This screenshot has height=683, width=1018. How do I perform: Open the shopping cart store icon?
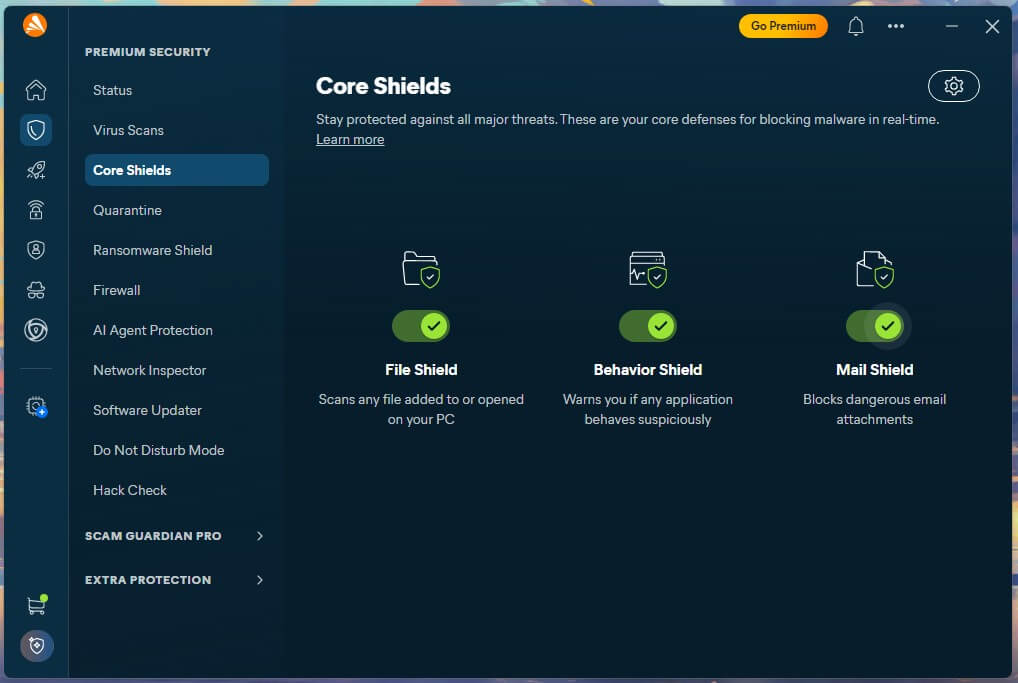(36, 604)
